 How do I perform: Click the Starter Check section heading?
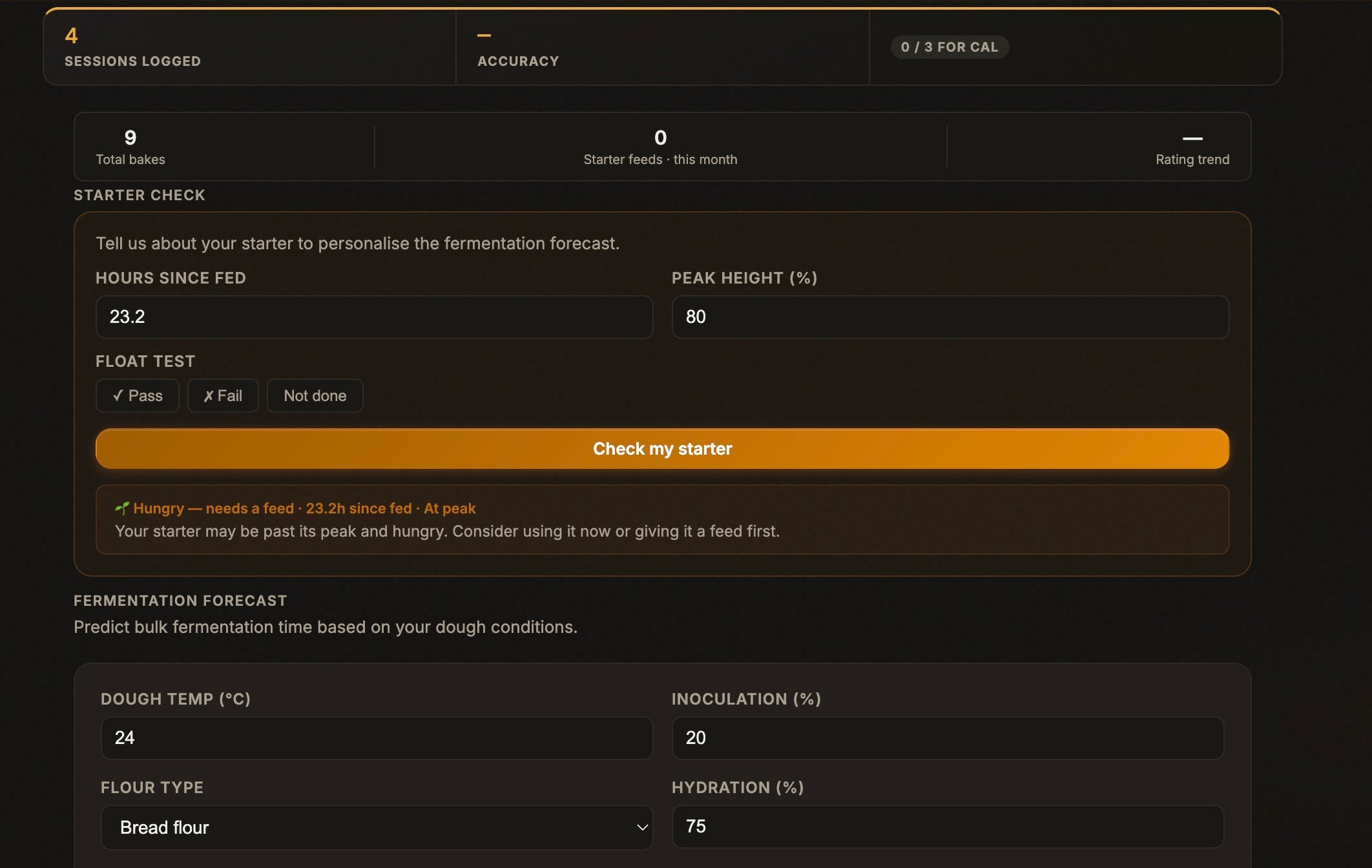tap(140, 195)
